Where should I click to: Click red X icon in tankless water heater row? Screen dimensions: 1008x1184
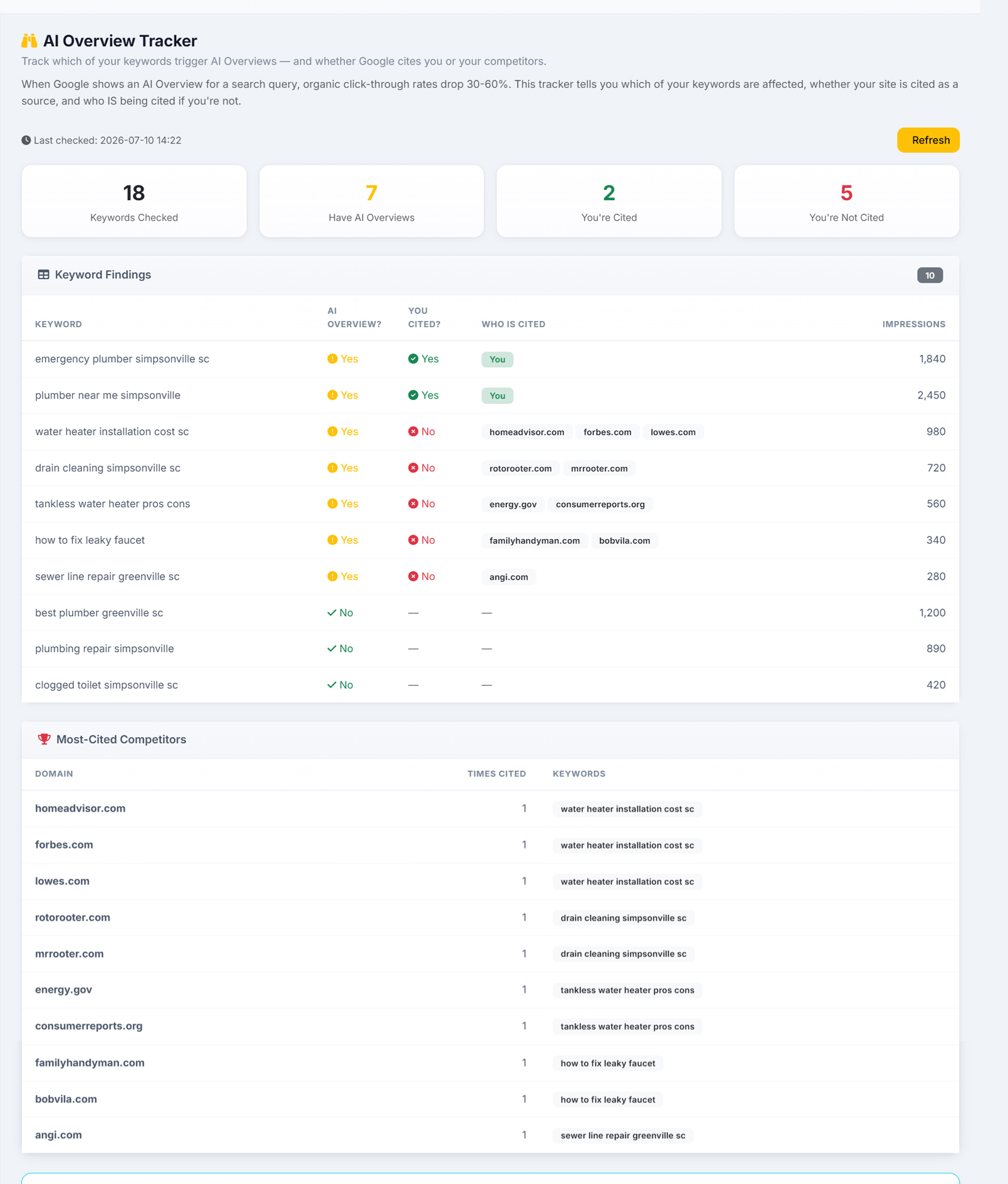click(413, 503)
